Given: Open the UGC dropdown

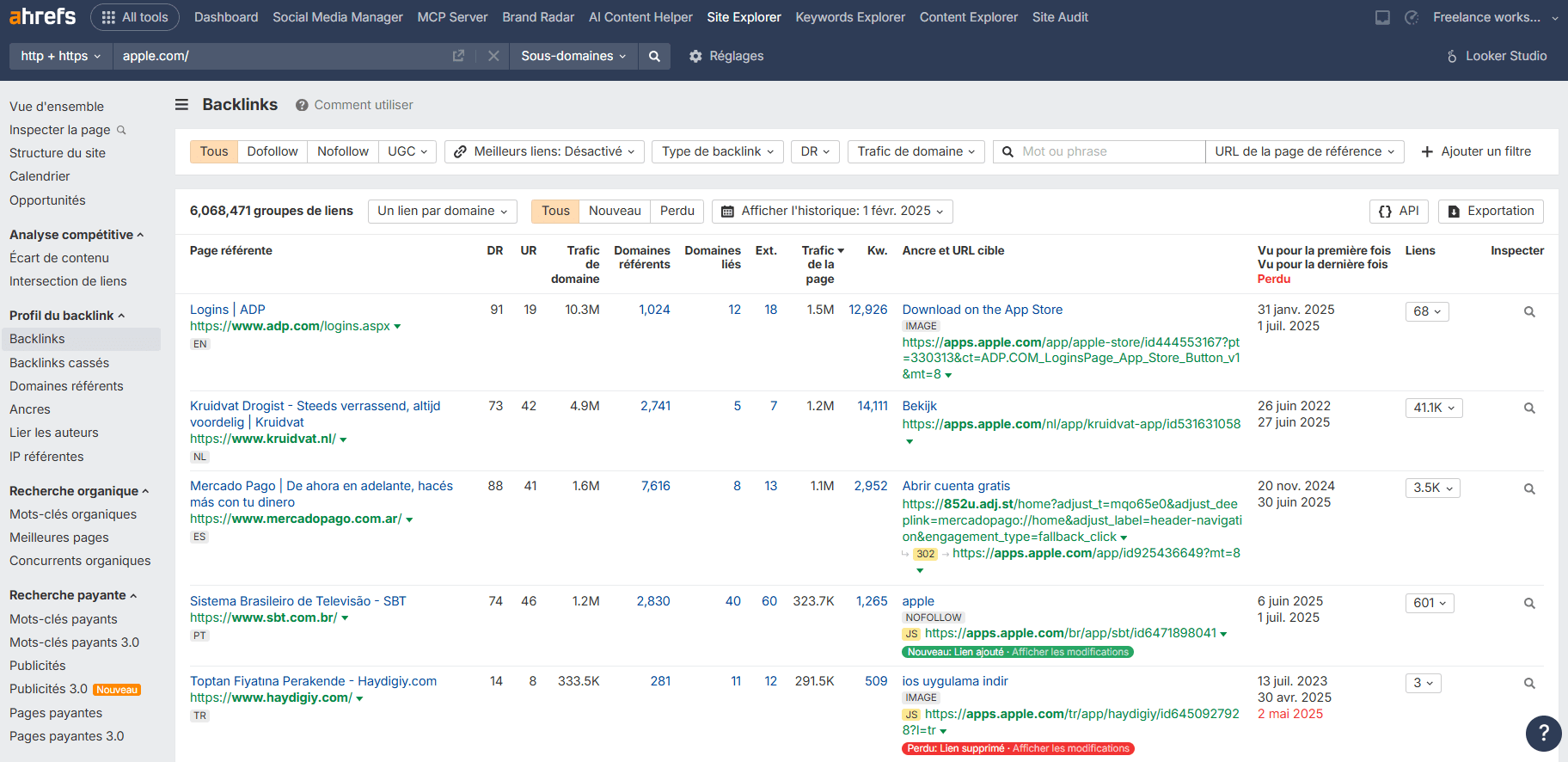Looking at the screenshot, I should click(407, 151).
